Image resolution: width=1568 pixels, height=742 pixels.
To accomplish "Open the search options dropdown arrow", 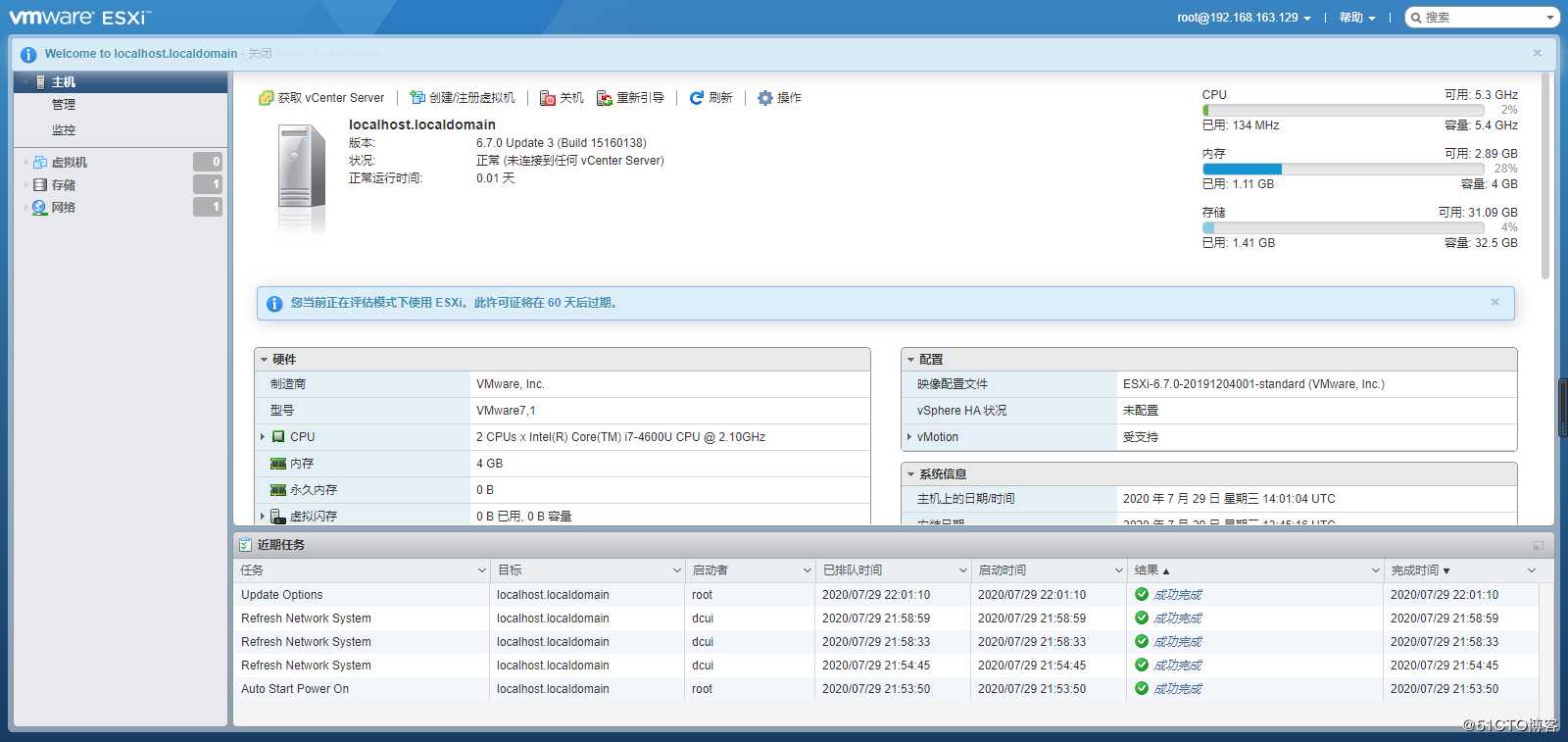I will 1549,18.
